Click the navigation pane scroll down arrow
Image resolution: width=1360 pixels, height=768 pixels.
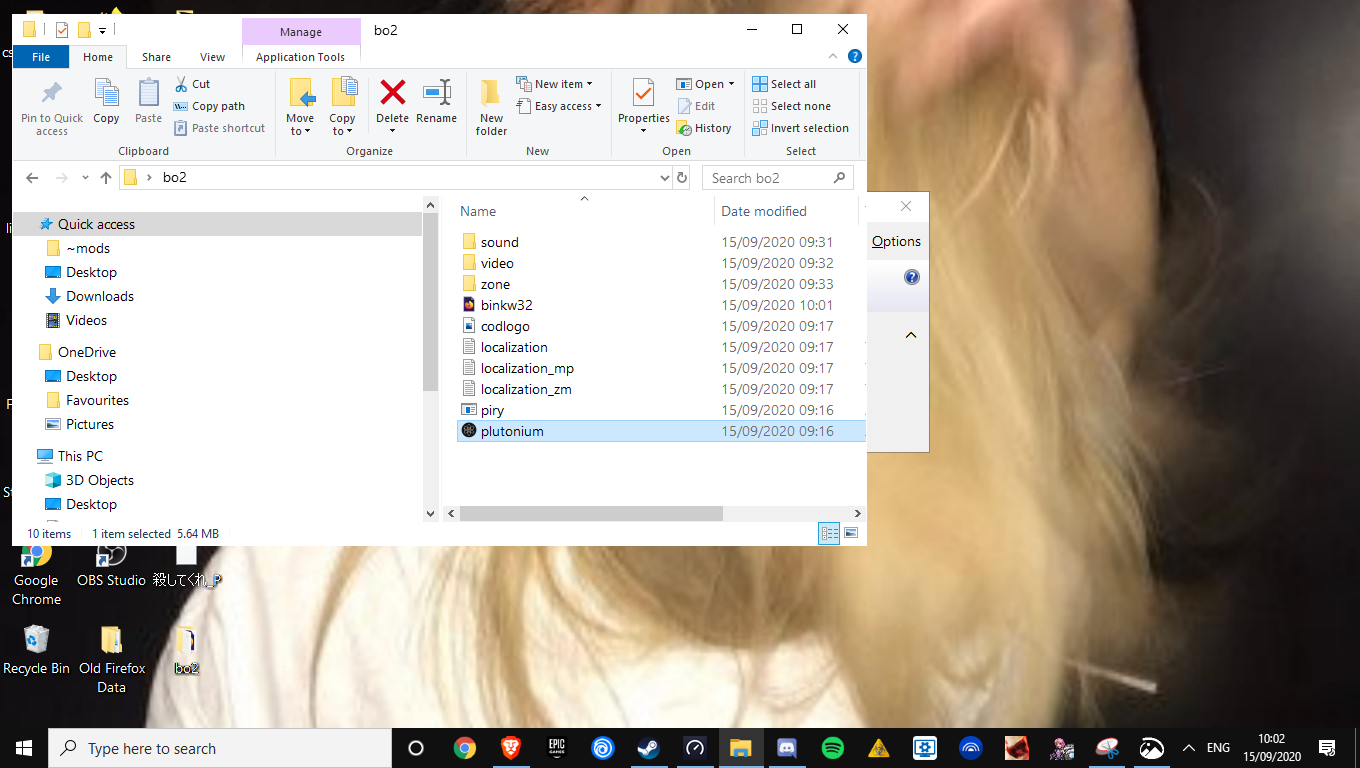tap(431, 513)
